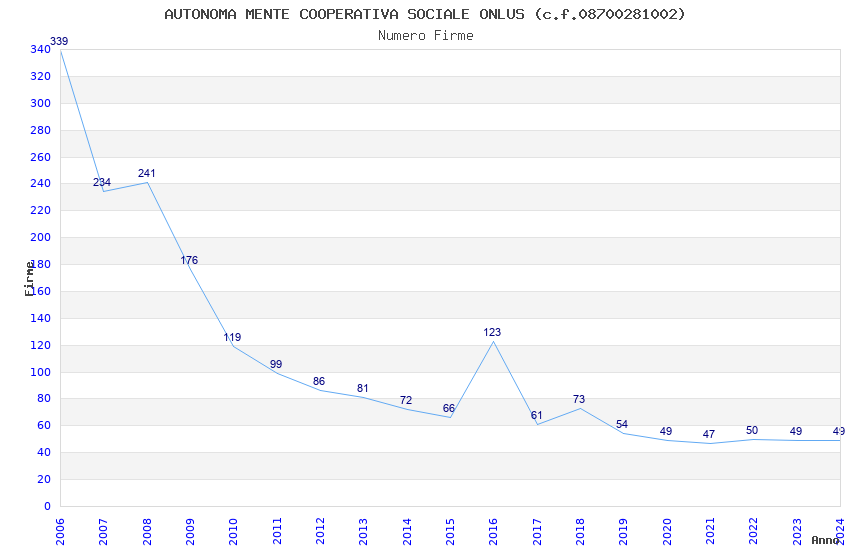Click the data label 66
Viewport: 850px width, 550px height.
click(x=449, y=409)
